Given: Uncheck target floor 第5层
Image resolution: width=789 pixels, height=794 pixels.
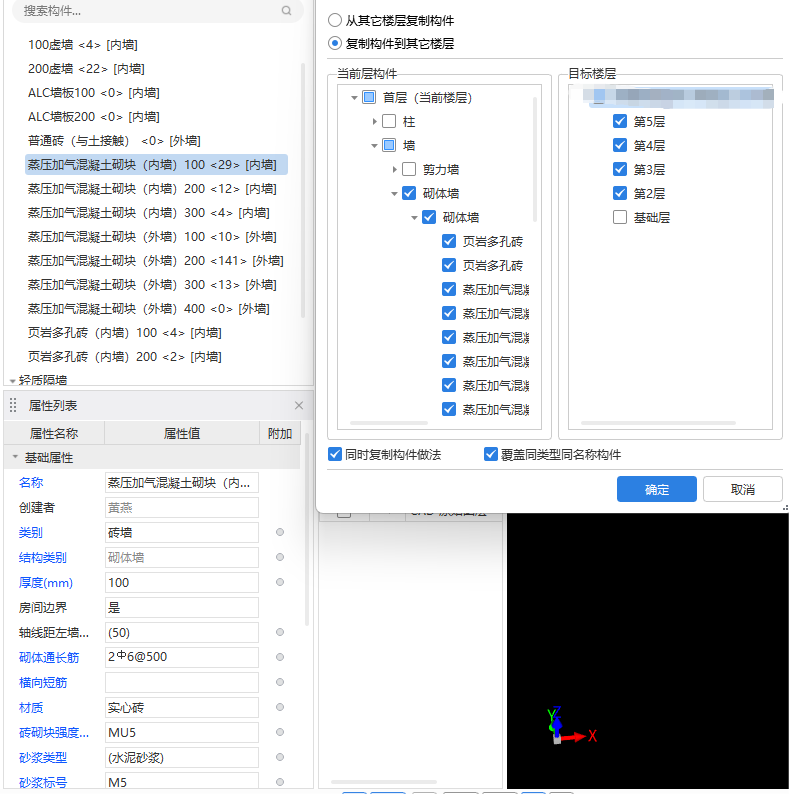Looking at the screenshot, I should (x=620, y=122).
